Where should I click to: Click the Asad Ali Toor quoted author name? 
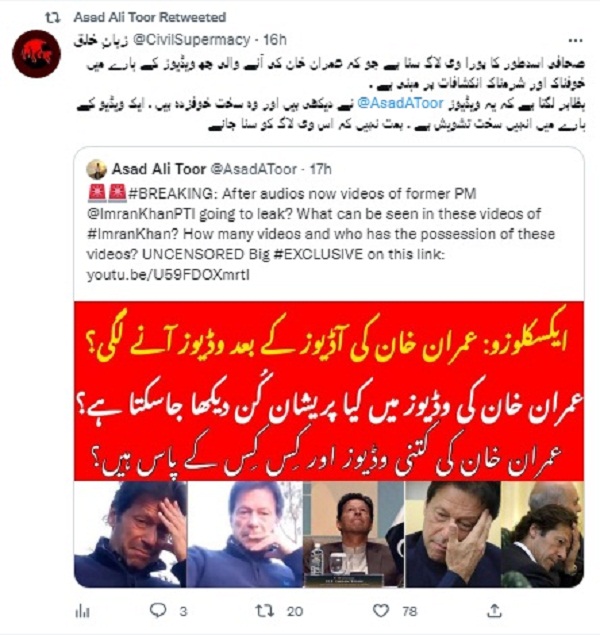[159, 169]
